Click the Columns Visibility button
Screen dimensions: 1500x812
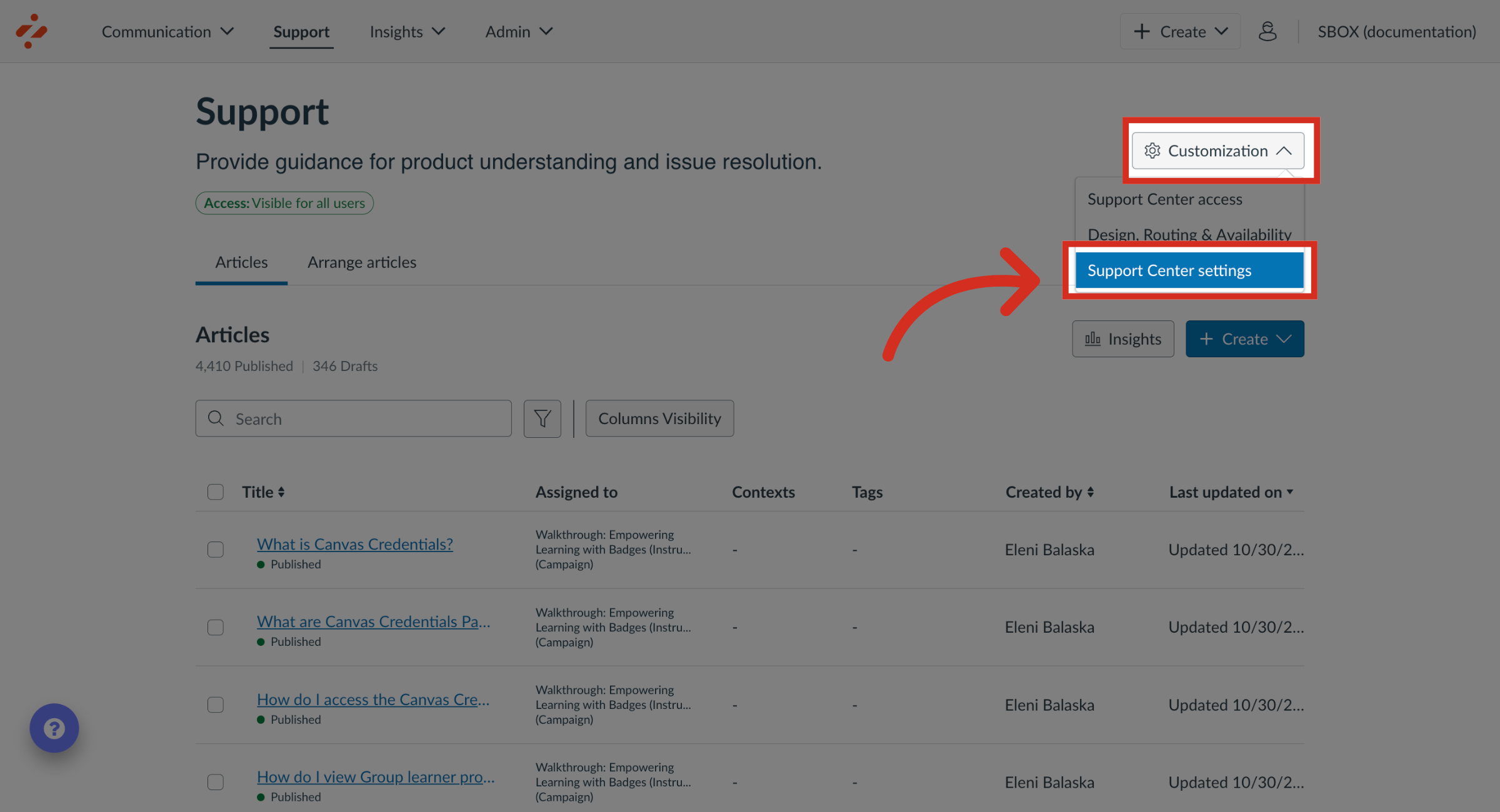pos(659,418)
